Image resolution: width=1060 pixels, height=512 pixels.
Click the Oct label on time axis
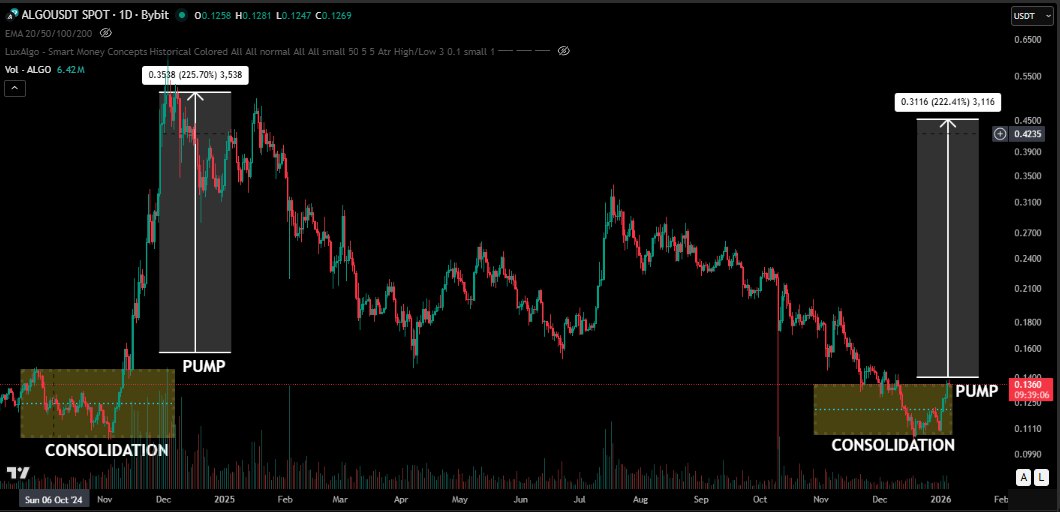point(760,500)
